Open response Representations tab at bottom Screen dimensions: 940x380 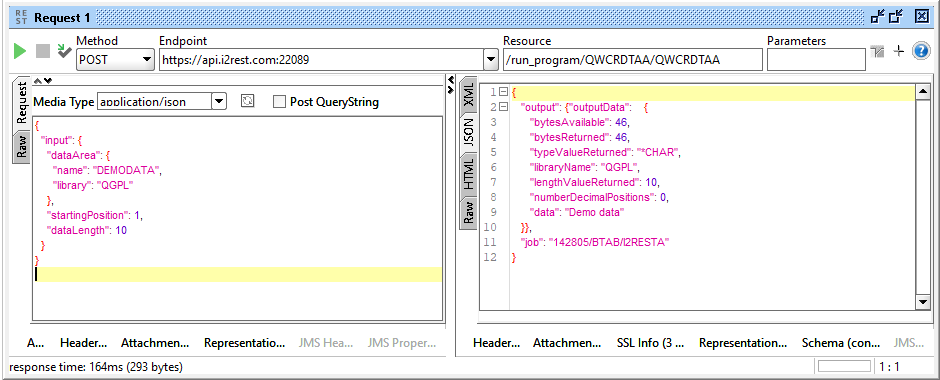(743, 343)
